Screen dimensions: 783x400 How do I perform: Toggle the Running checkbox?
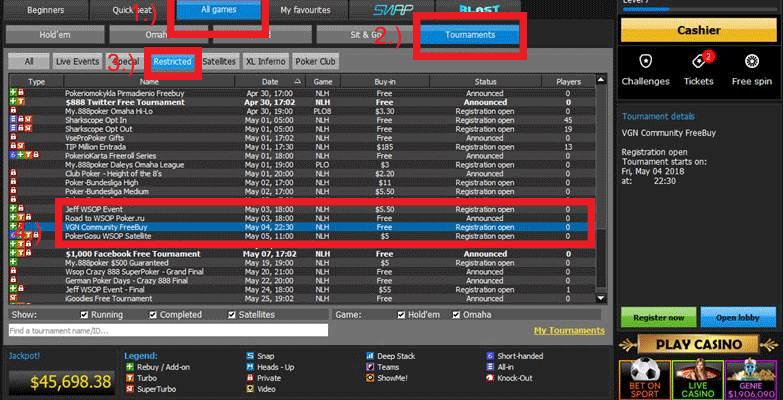pyautogui.click(x=84, y=315)
